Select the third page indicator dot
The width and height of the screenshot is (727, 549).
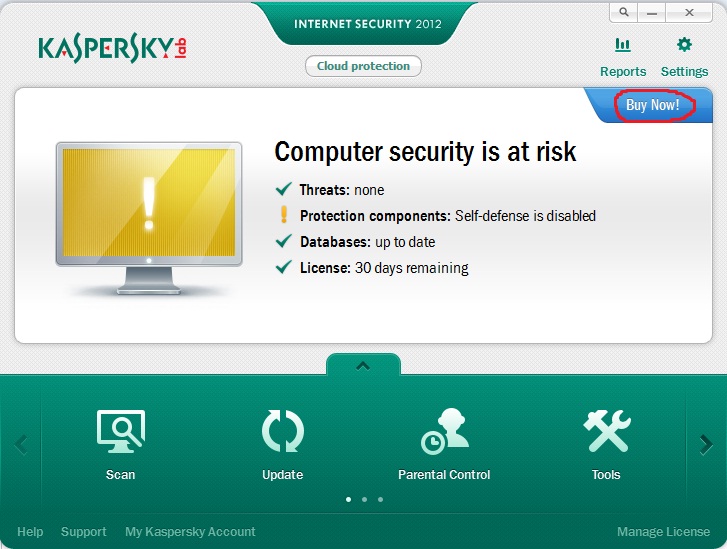click(380, 499)
